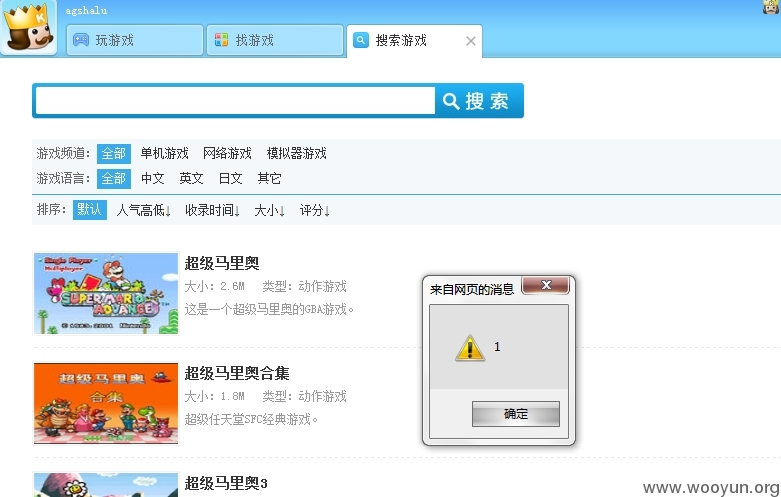
Task: Filter channel by 单机游戏
Action: pos(164,153)
